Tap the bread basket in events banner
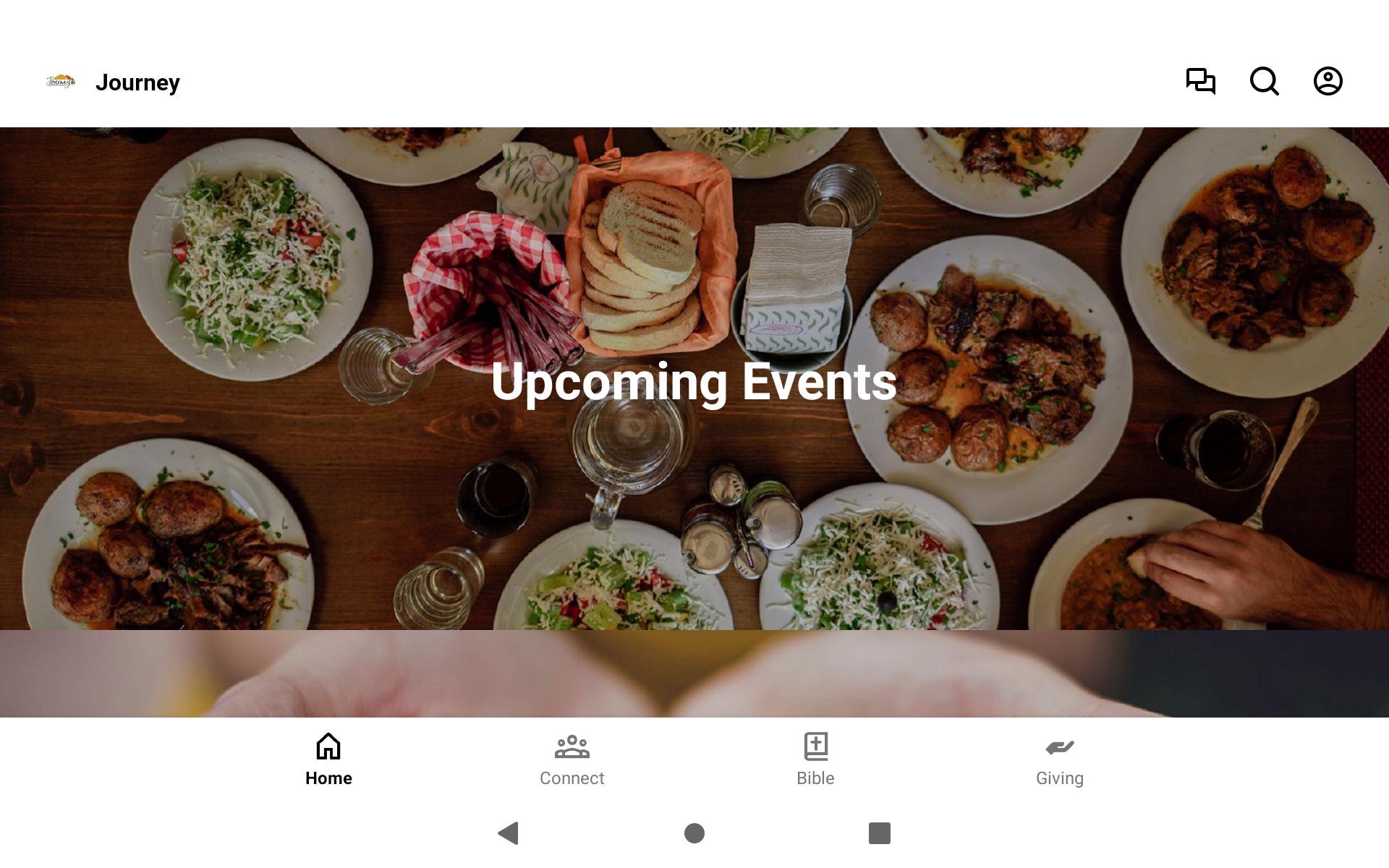Image resolution: width=1389 pixels, height=868 pixels. tap(649, 253)
